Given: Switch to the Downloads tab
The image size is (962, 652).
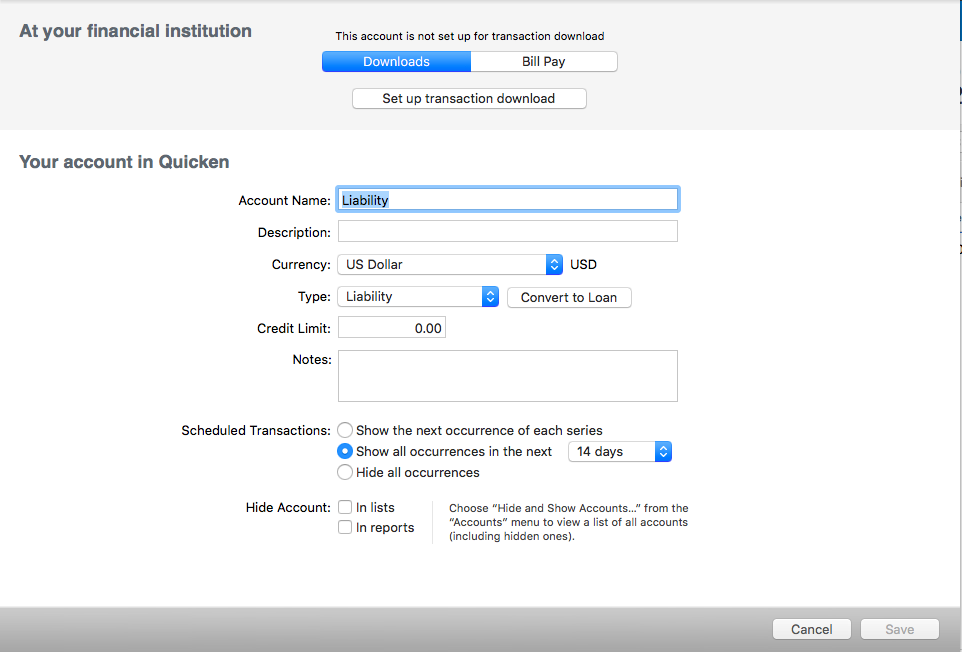Looking at the screenshot, I should click(x=396, y=62).
